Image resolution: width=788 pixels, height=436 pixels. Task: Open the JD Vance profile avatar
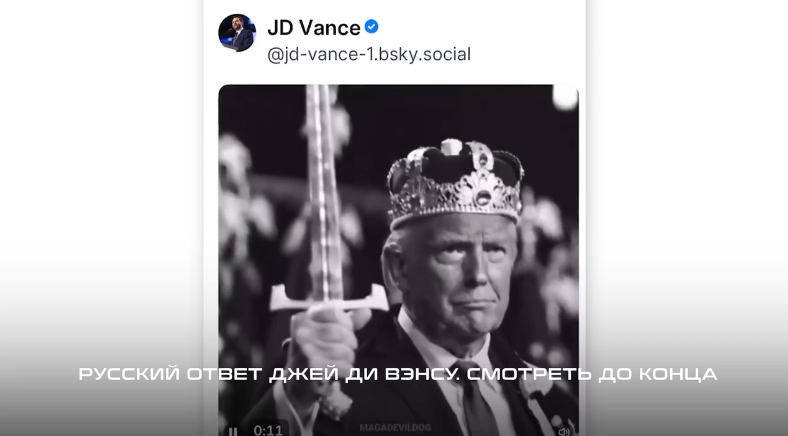point(237,33)
